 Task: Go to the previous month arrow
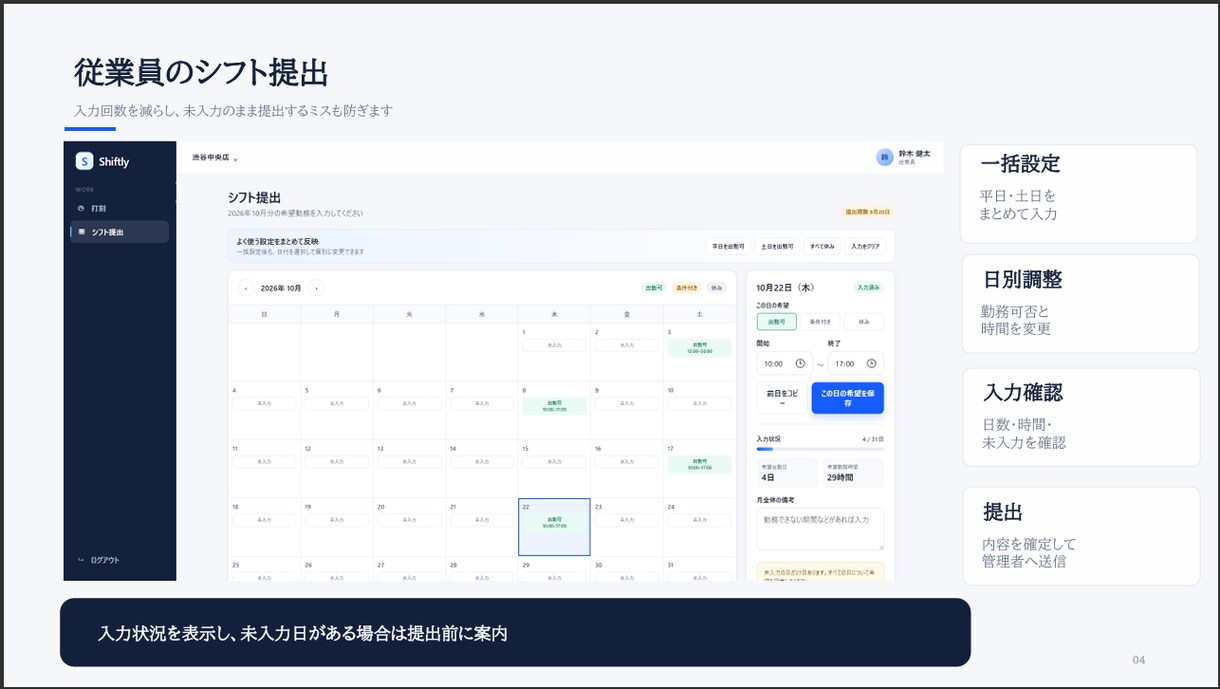(x=245, y=288)
